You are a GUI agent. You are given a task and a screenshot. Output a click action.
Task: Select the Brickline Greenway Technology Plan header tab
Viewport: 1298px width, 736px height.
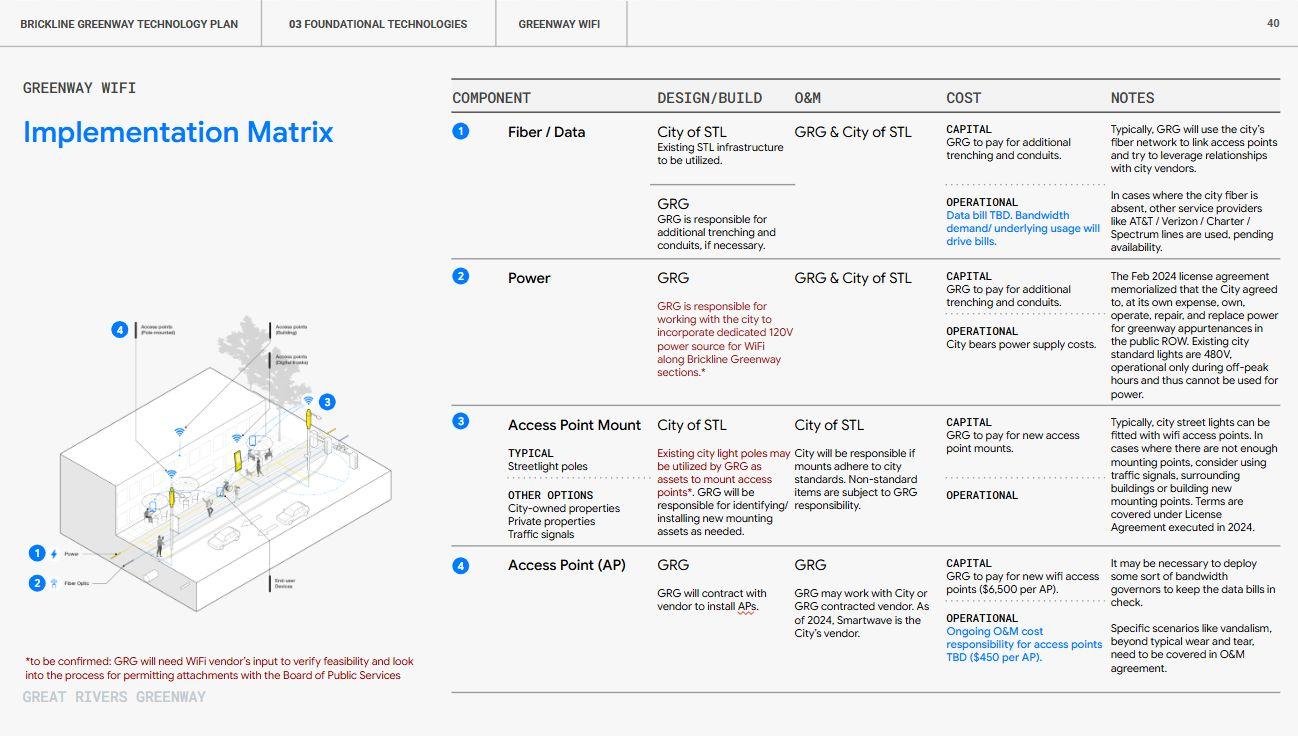pyautogui.click(x=129, y=24)
